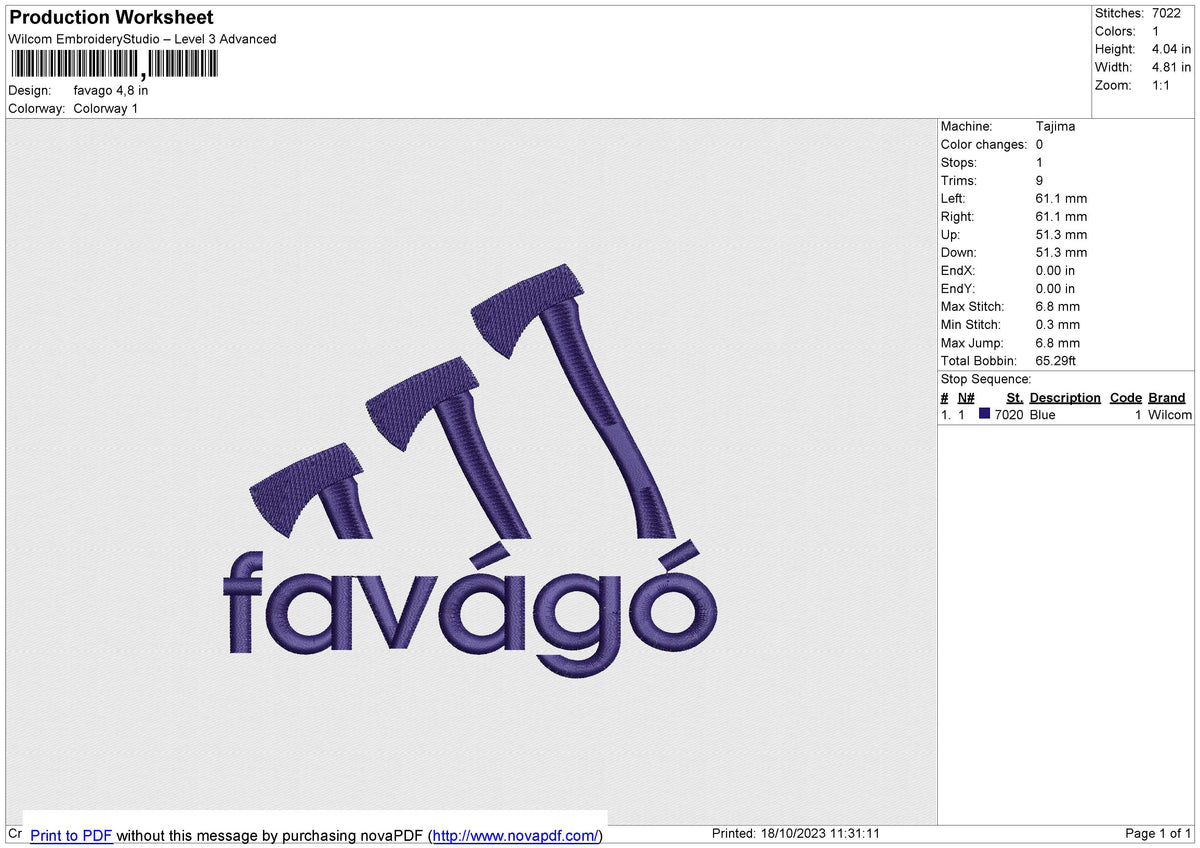Click the 'Brand' column header
Screen dimensions: 1200x848
click(1166, 397)
